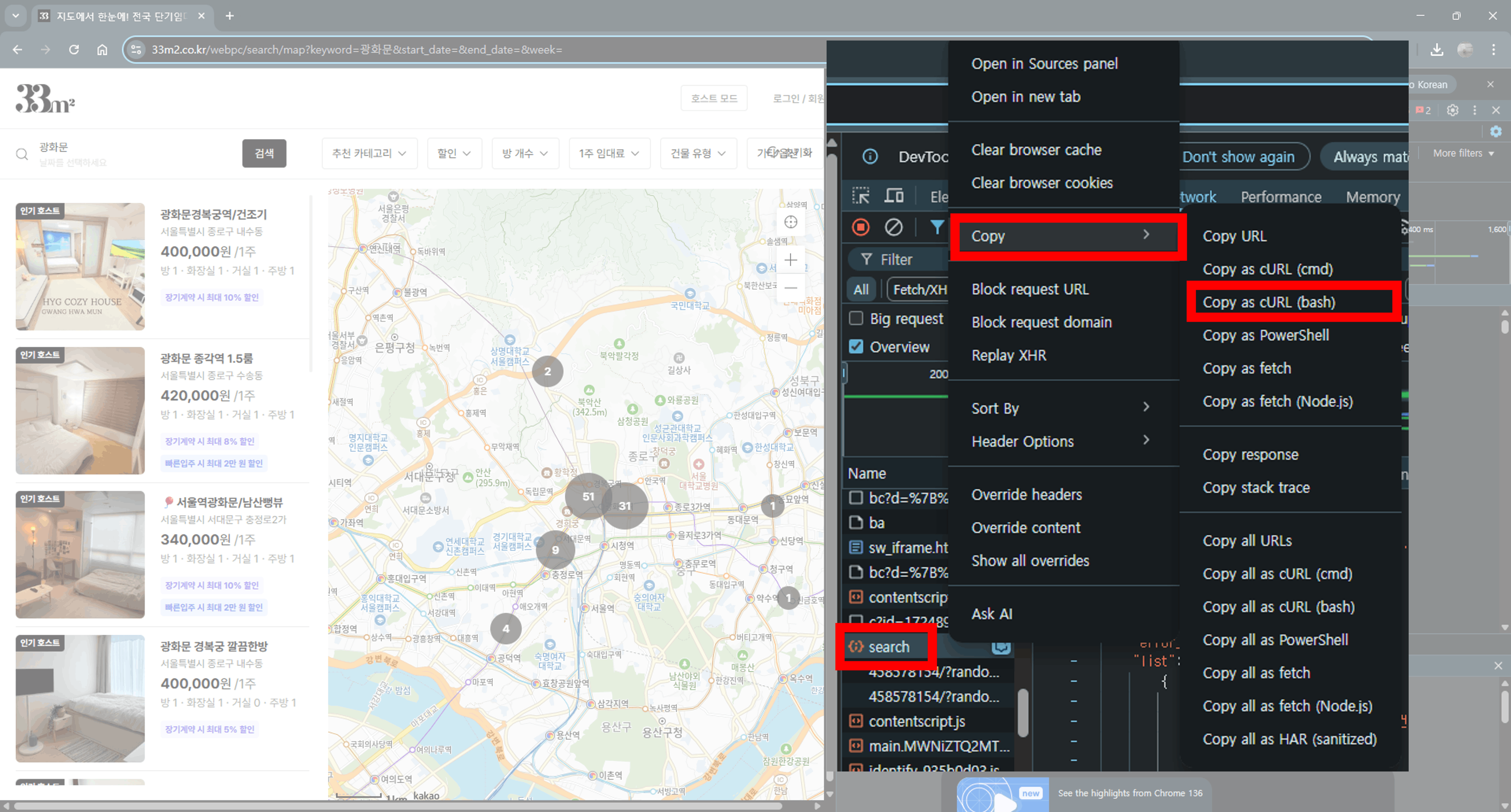Click the DevTools record network log icon

(x=861, y=227)
